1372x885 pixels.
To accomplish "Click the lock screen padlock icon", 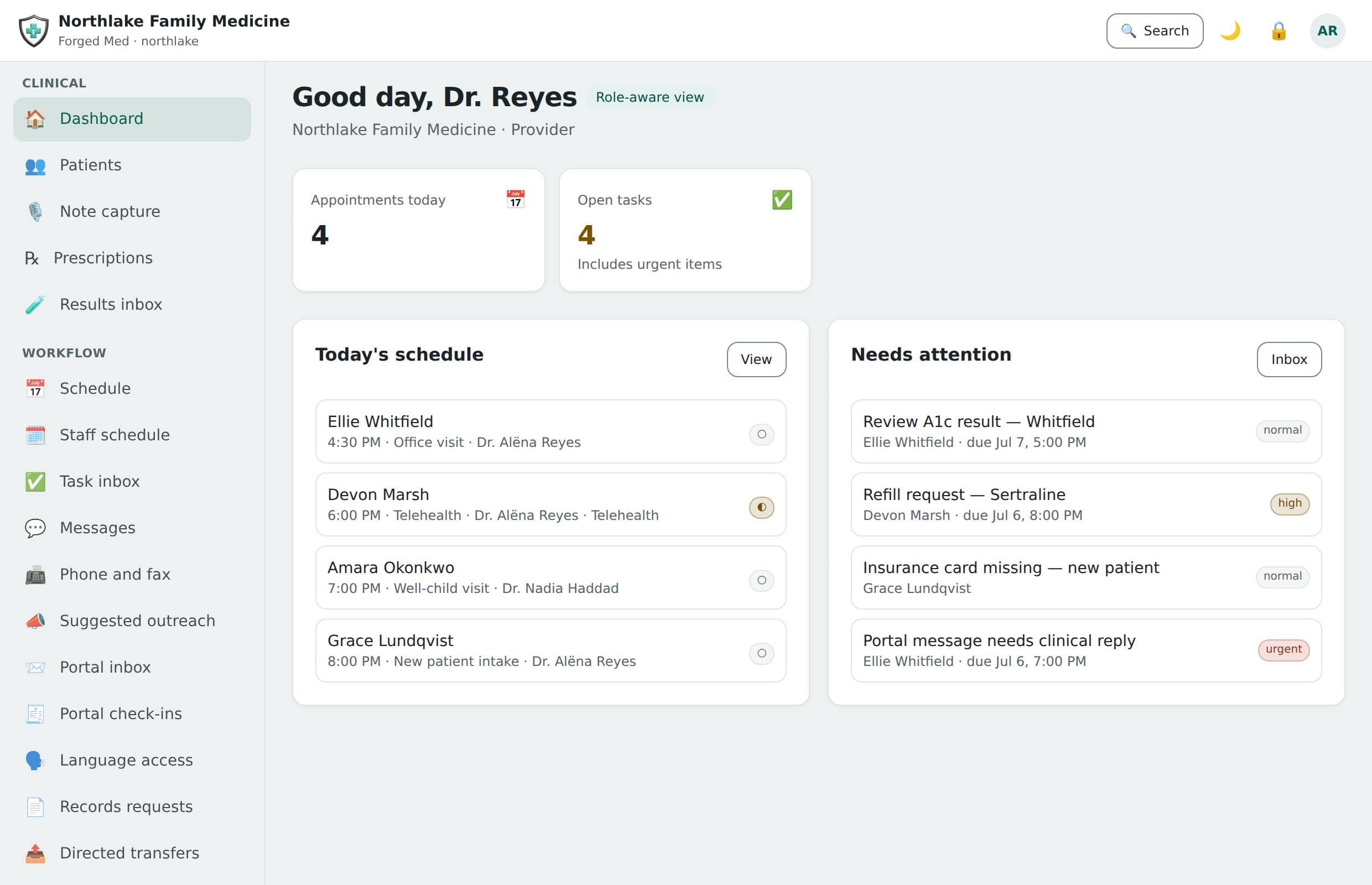I will (x=1279, y=31).
